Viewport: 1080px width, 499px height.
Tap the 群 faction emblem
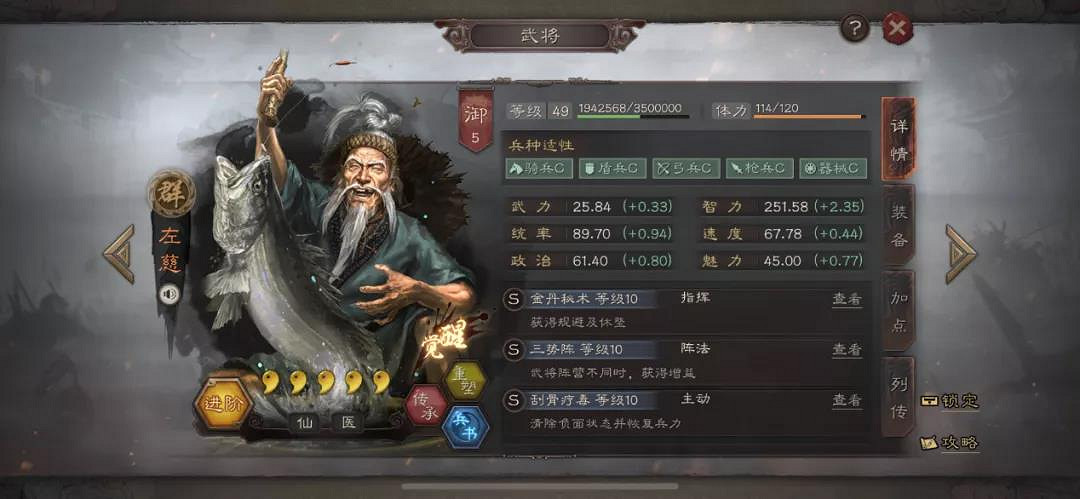tap(171, 192)
